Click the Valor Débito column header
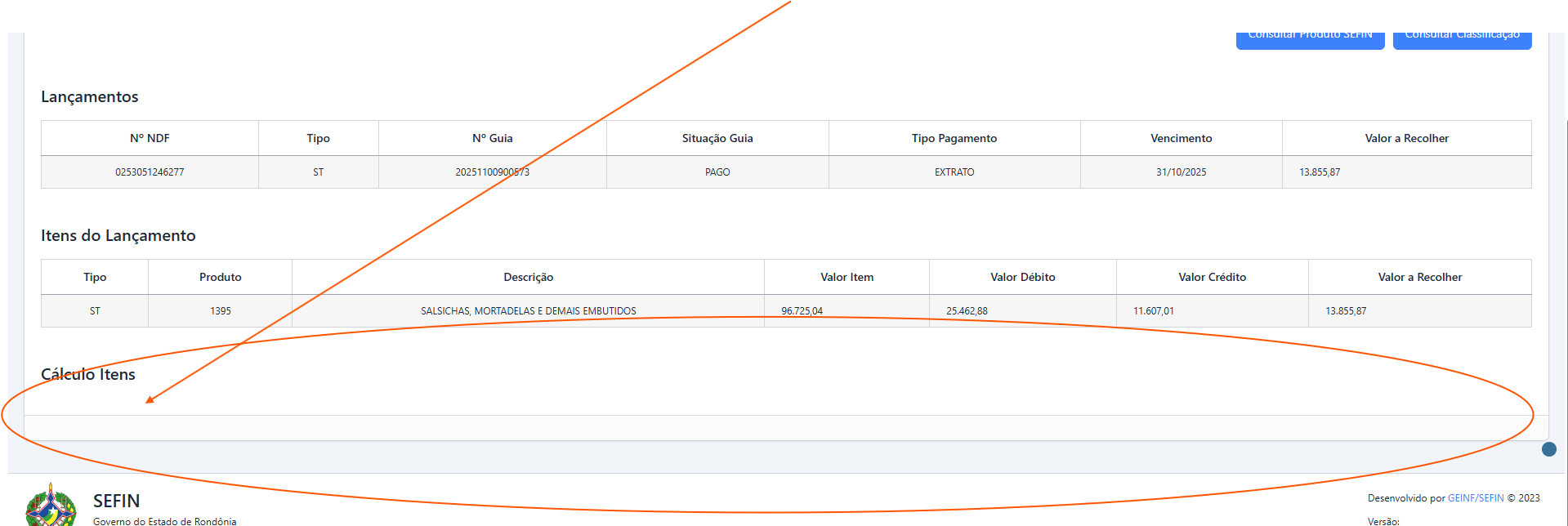1568x526 pixels. (1022, 277)
